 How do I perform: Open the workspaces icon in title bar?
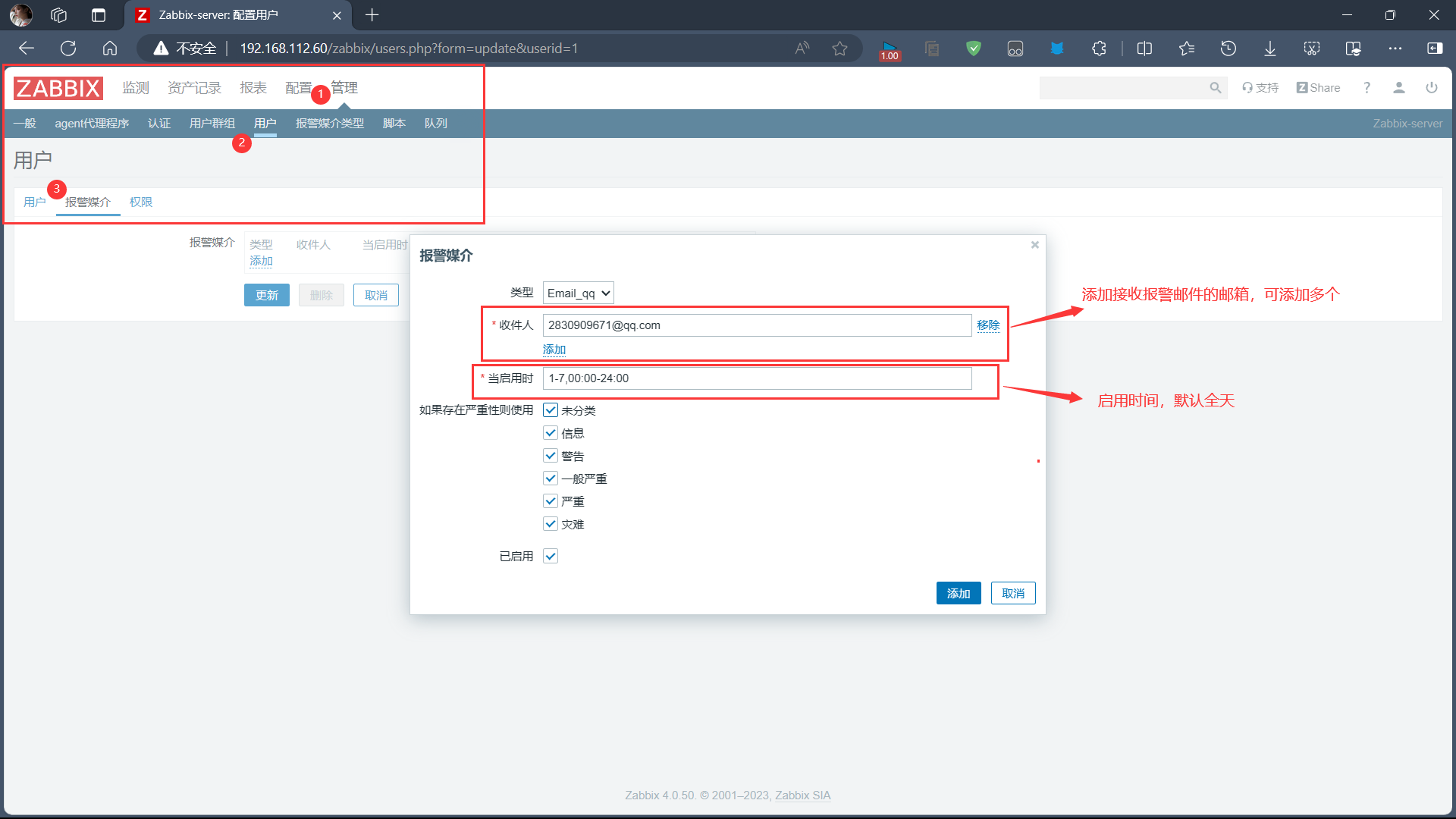(x=59, y=15)
